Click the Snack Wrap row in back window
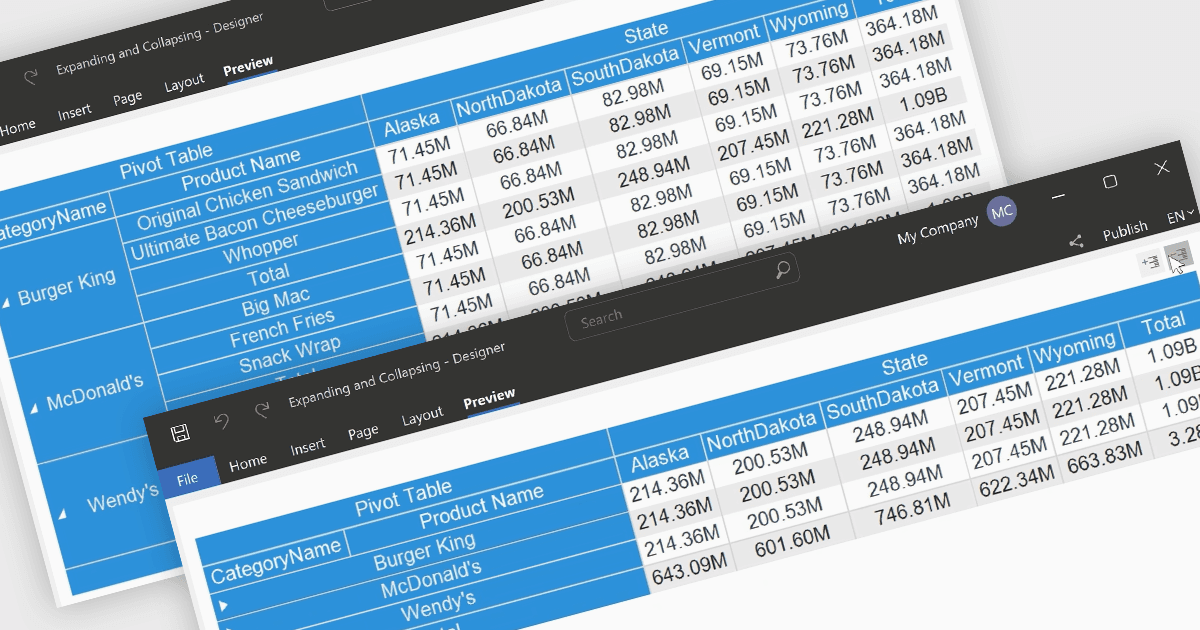 pos(290,355)
